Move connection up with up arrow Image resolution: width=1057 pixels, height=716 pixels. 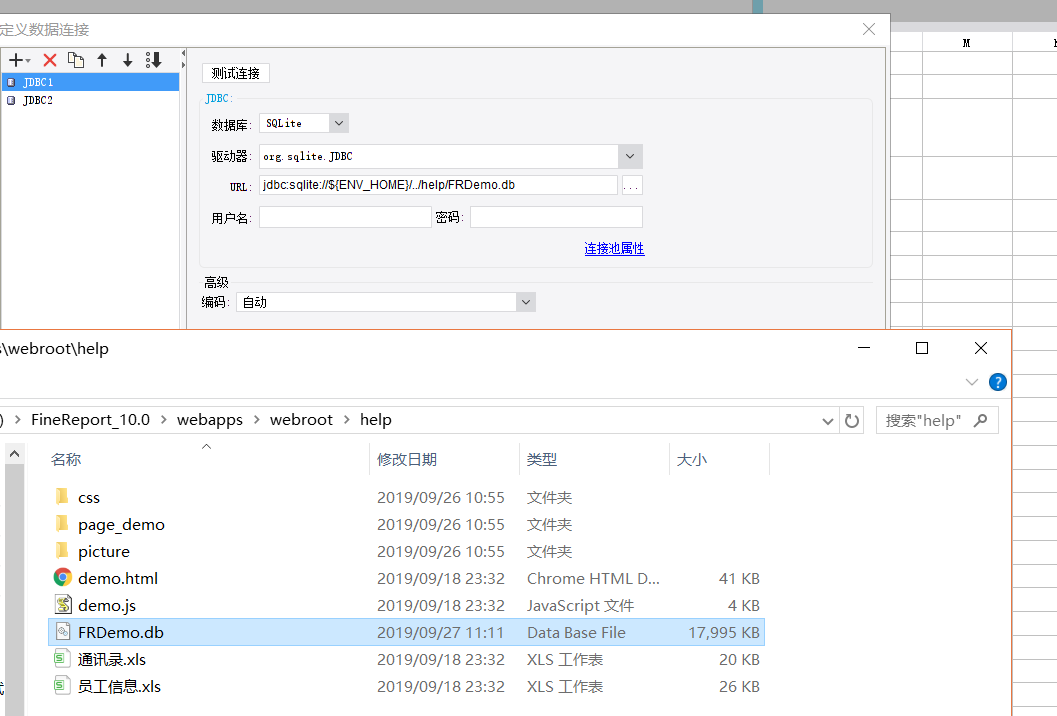pyautogui.click(x=102, y=60)
